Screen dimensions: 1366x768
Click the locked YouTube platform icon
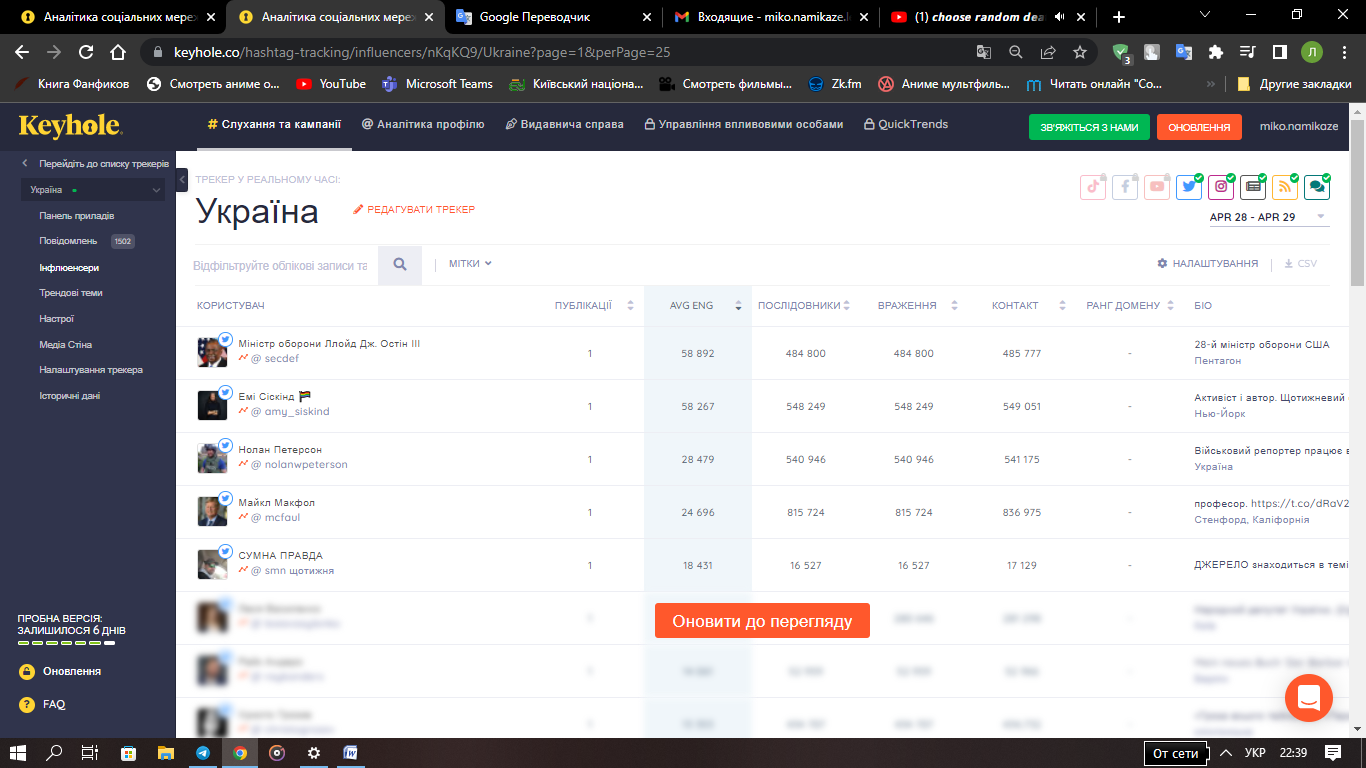pos(1157,186)
